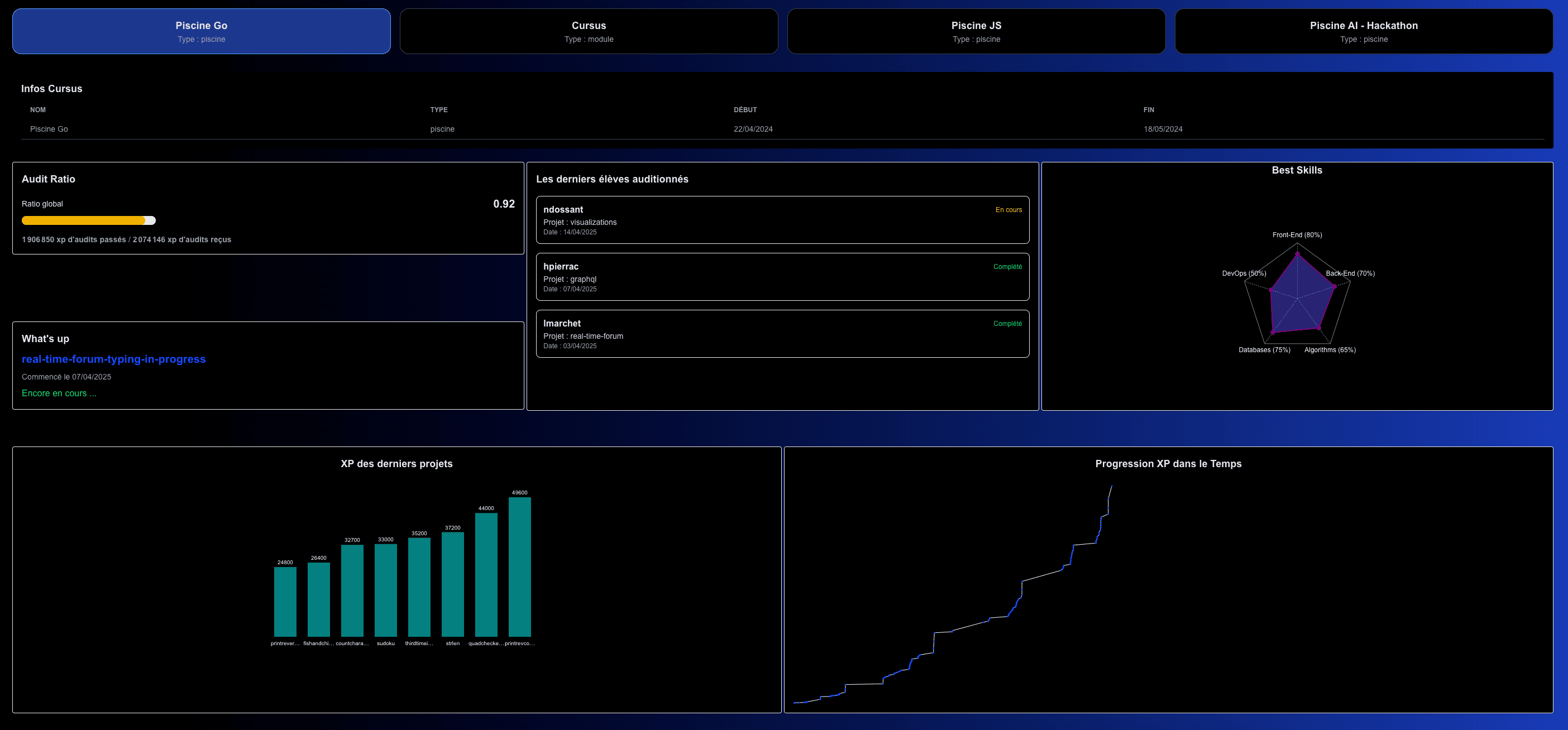
Task: Click the 'Encore en cours ...' status text
Action: 59,393
